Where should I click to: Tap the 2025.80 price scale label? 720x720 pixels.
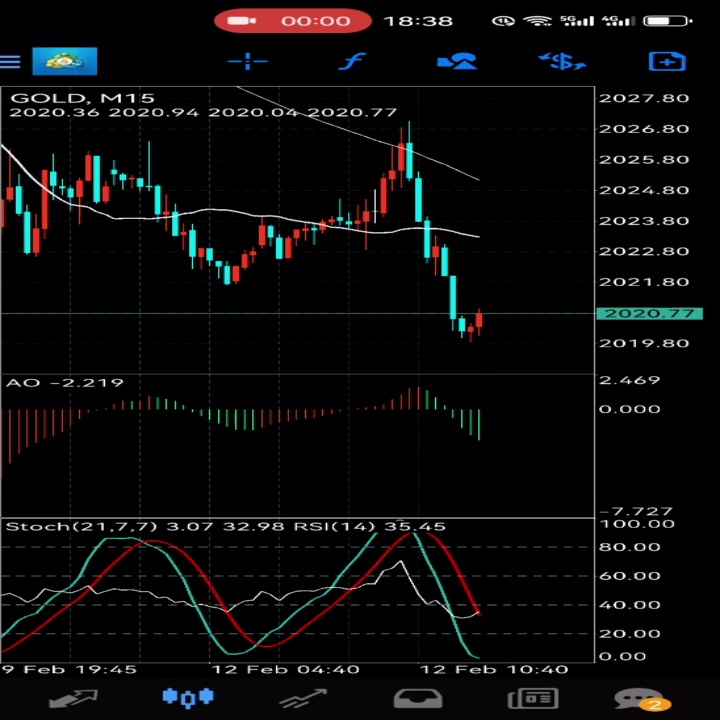644,159
